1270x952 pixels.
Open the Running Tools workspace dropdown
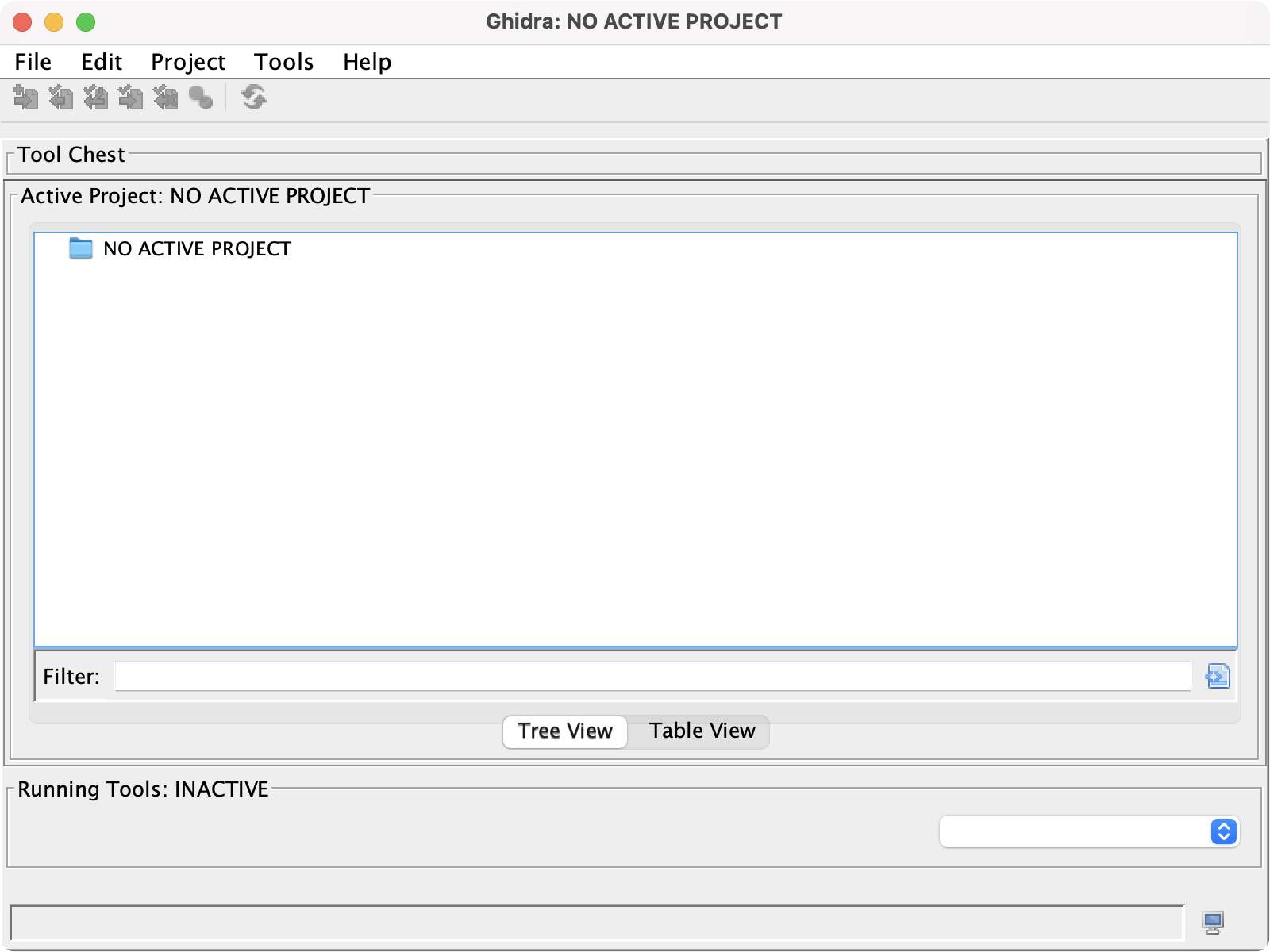coord(1089,831)
